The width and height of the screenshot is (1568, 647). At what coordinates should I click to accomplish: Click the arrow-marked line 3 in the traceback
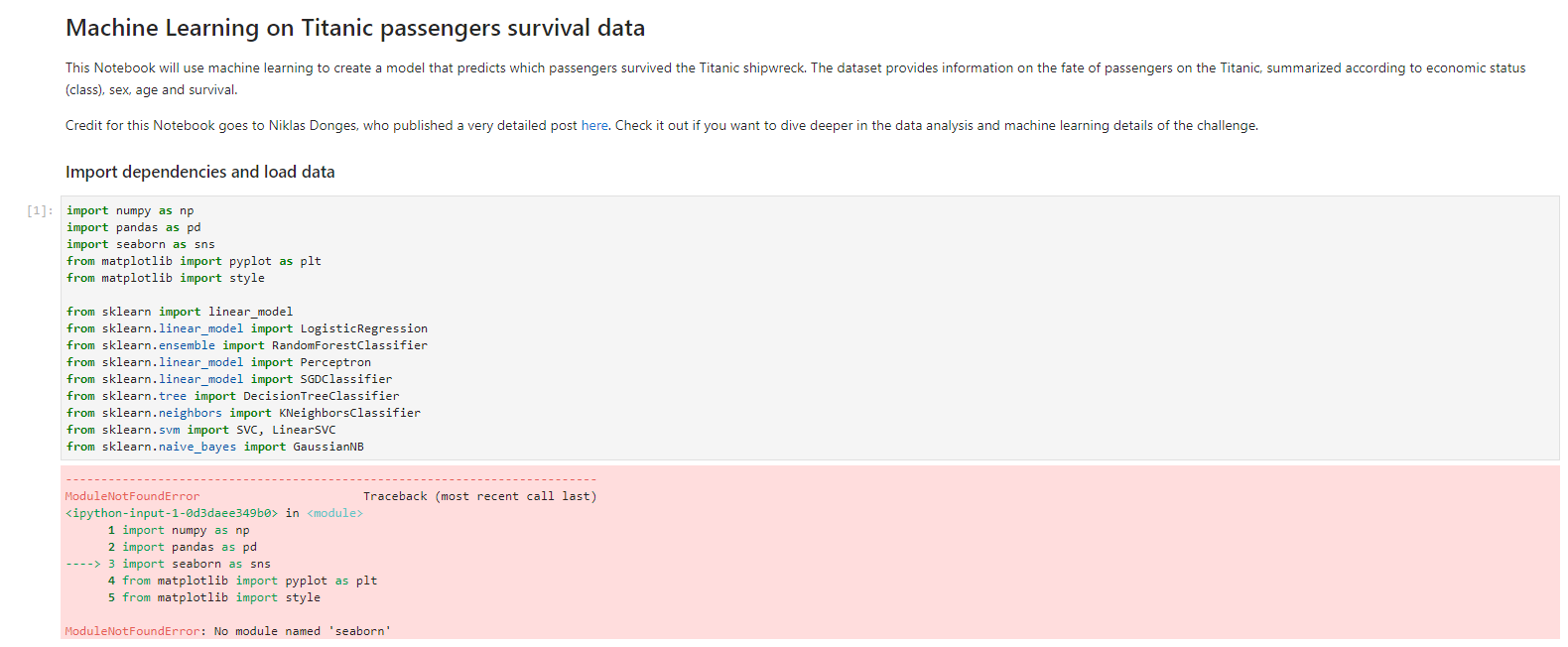coord(189,564)
